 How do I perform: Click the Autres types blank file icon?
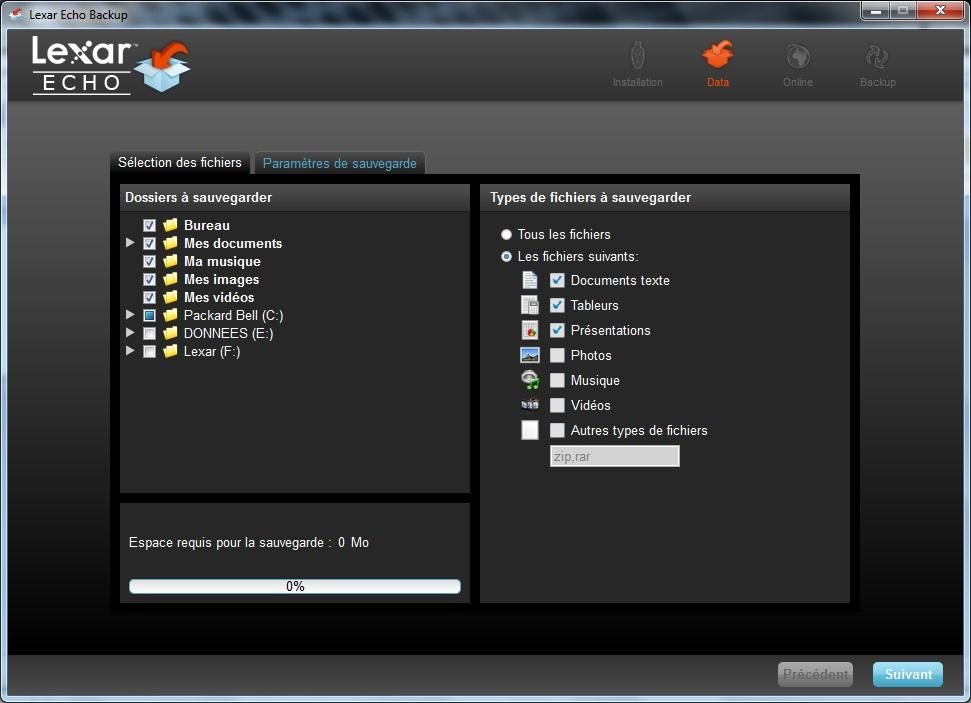click(529, 430)
